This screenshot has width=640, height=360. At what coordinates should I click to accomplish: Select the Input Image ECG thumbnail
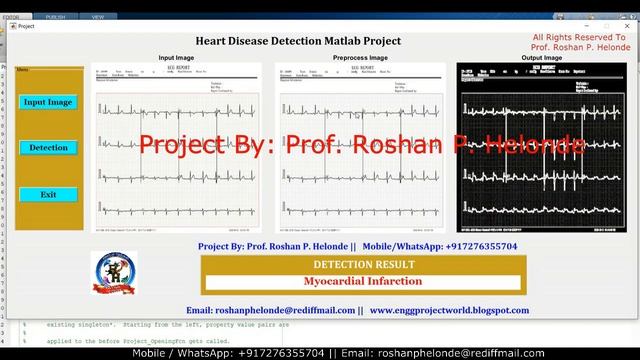[x=176, y=147]
